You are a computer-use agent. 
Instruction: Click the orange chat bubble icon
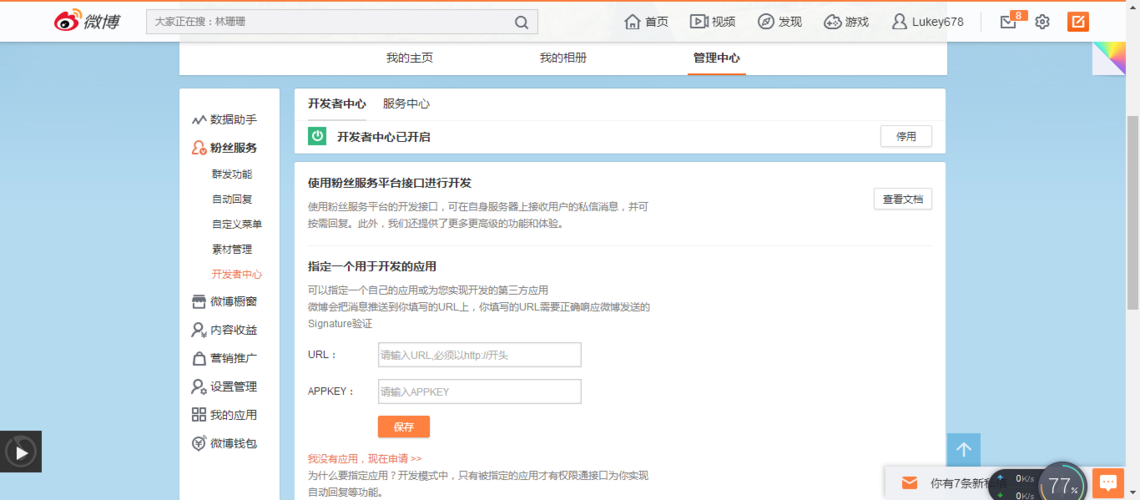coord(1108,483)
